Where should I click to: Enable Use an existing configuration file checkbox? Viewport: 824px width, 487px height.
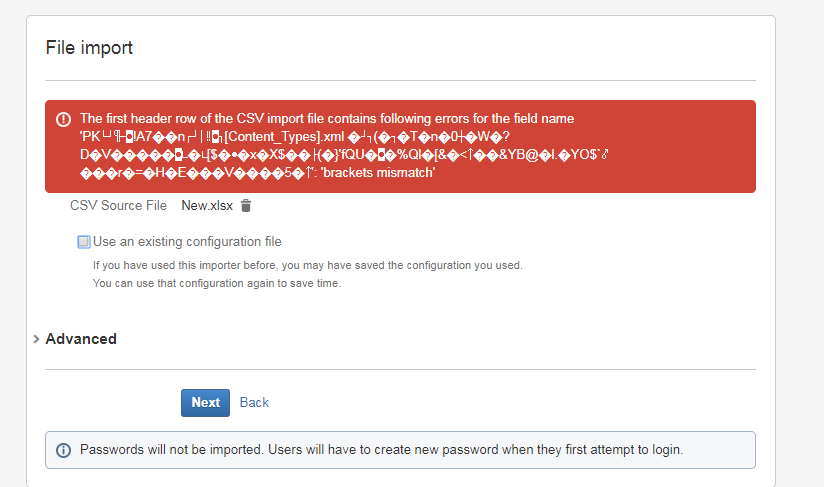point(84,242)
